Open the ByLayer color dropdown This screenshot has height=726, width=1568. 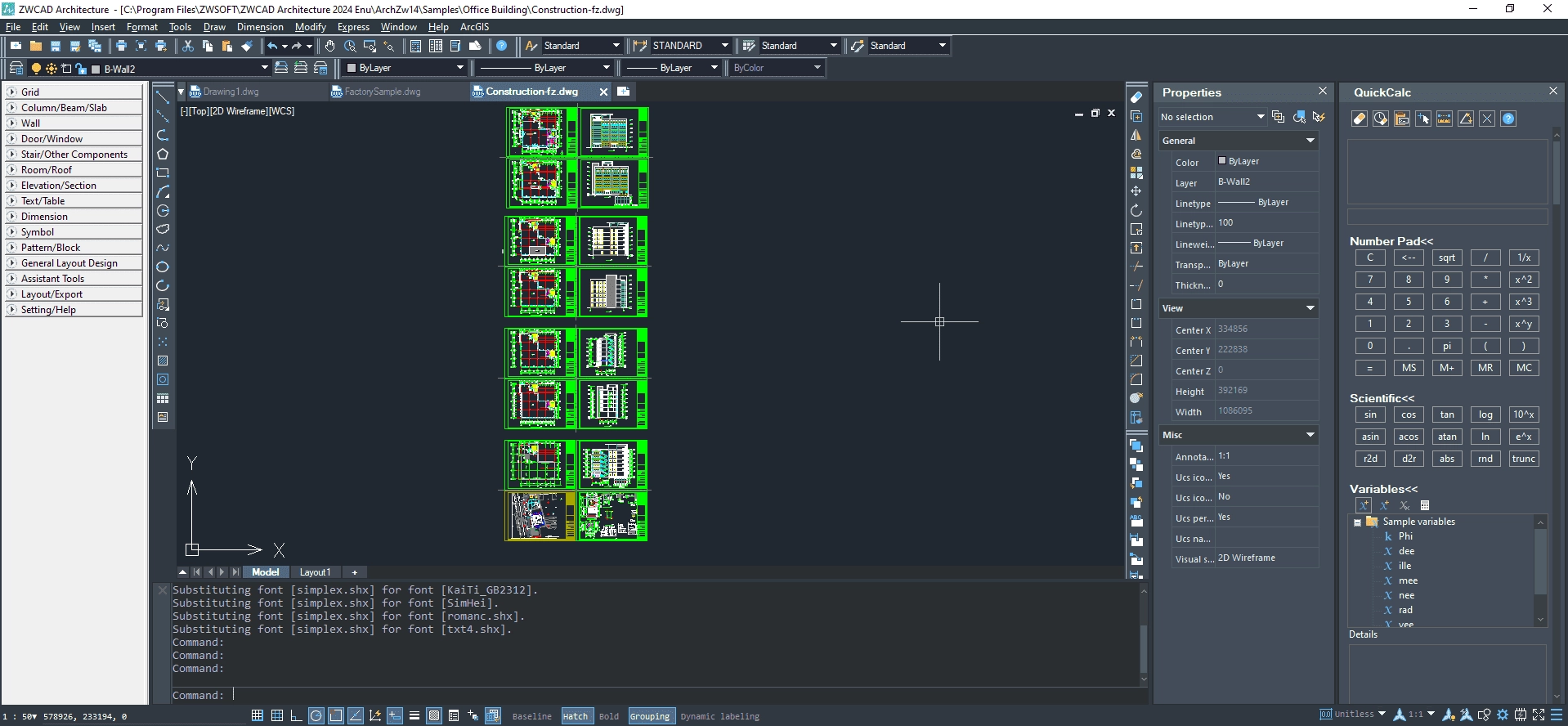tap(460, 68)
